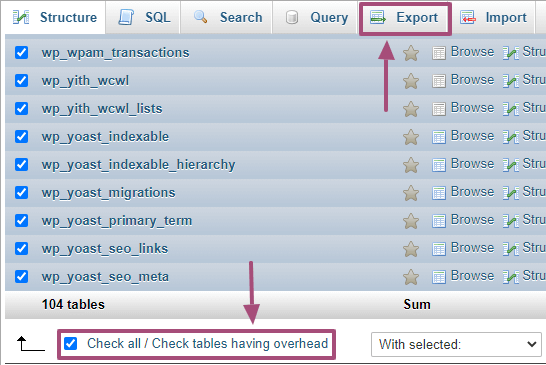The image size is (546, 365).
Task: Open the wp_yith_wcwl_lists table name
Action: pyautogui.click(x=102, y=109)
